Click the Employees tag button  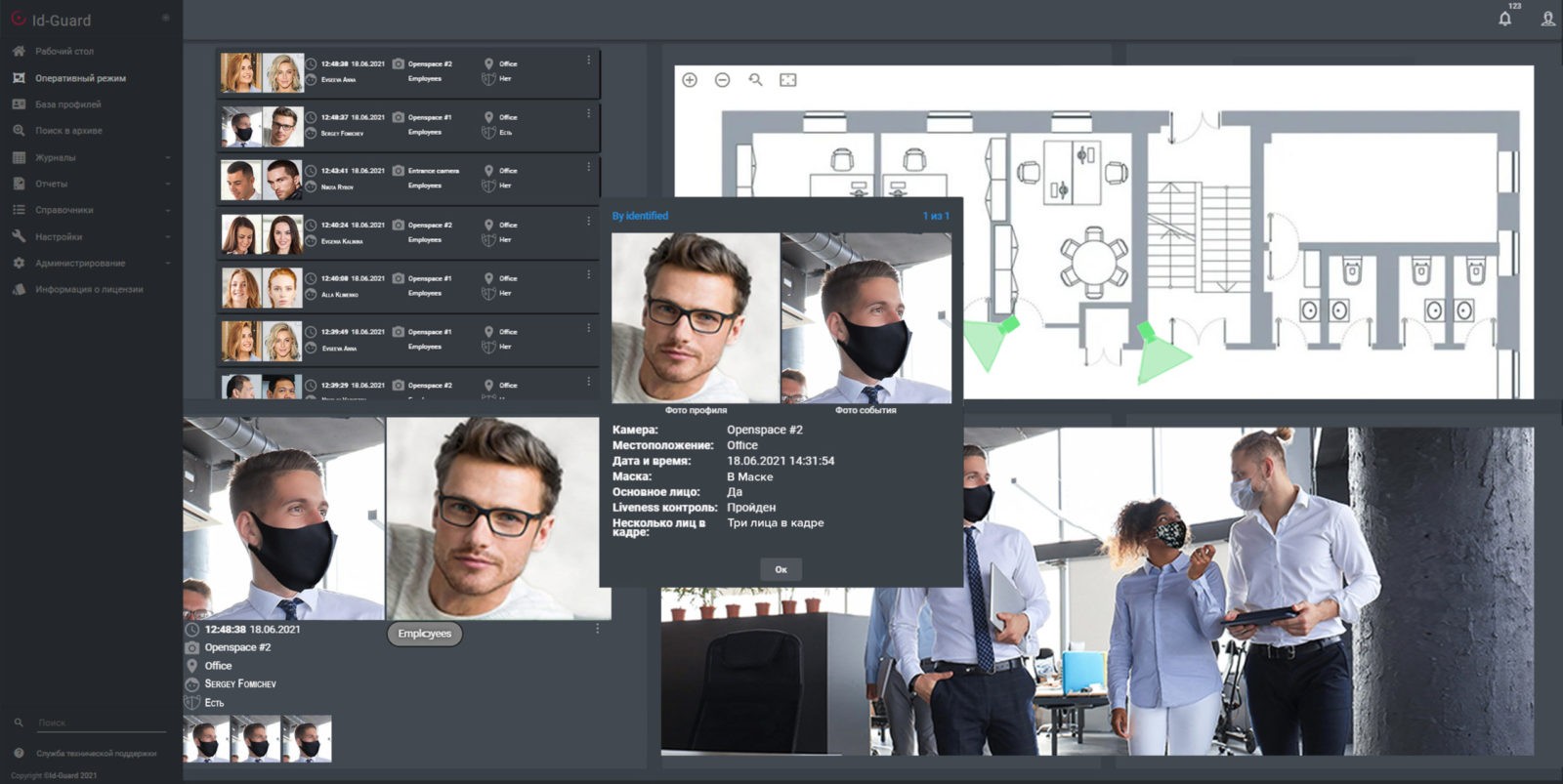tap(425, 634)
